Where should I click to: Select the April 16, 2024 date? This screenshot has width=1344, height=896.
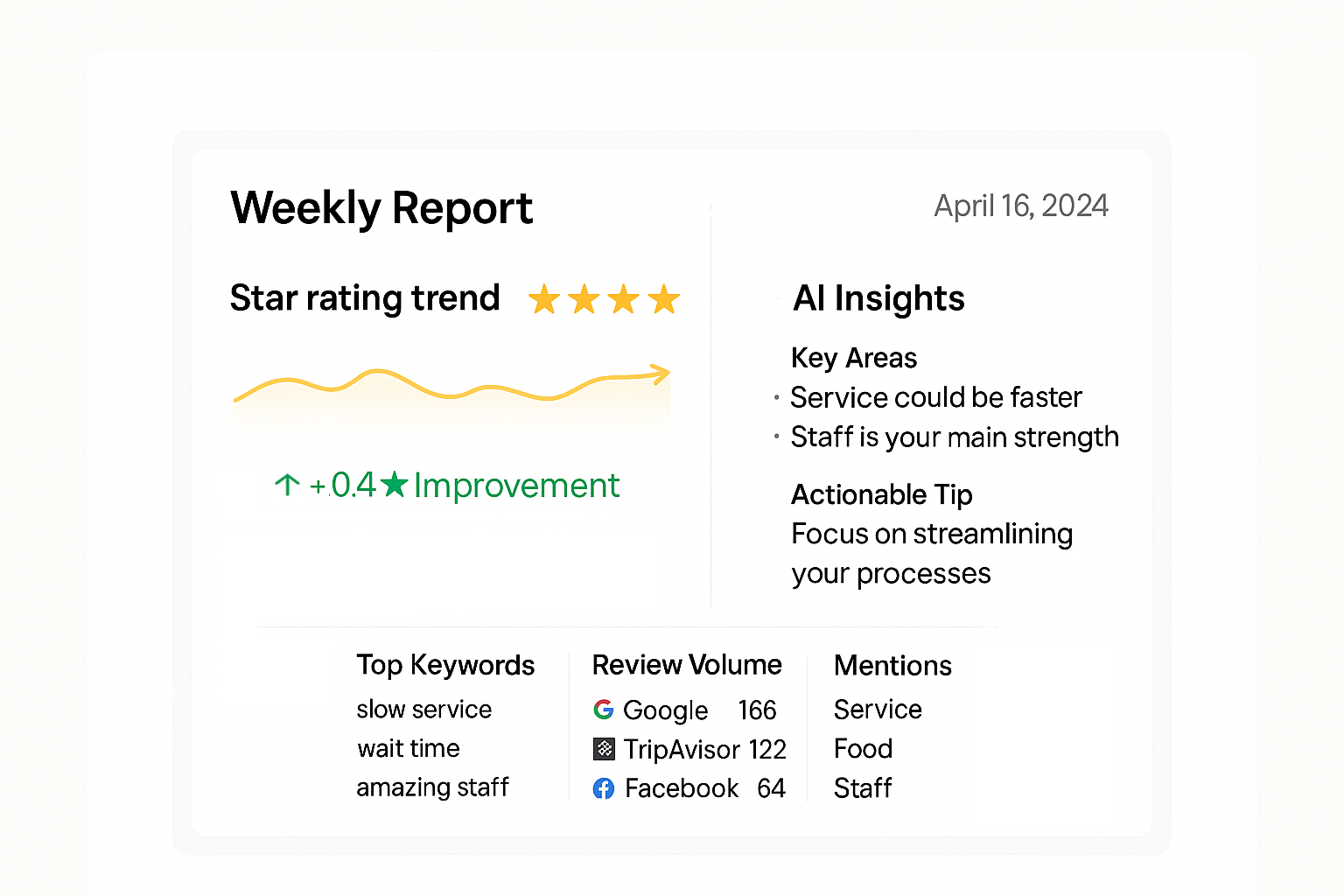[1021, 206]
